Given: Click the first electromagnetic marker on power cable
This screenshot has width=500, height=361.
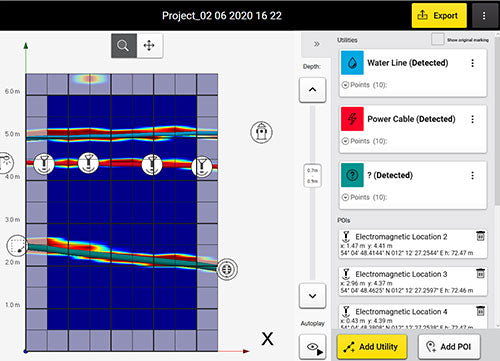Looking at the screenshot, I should [44, 164].
